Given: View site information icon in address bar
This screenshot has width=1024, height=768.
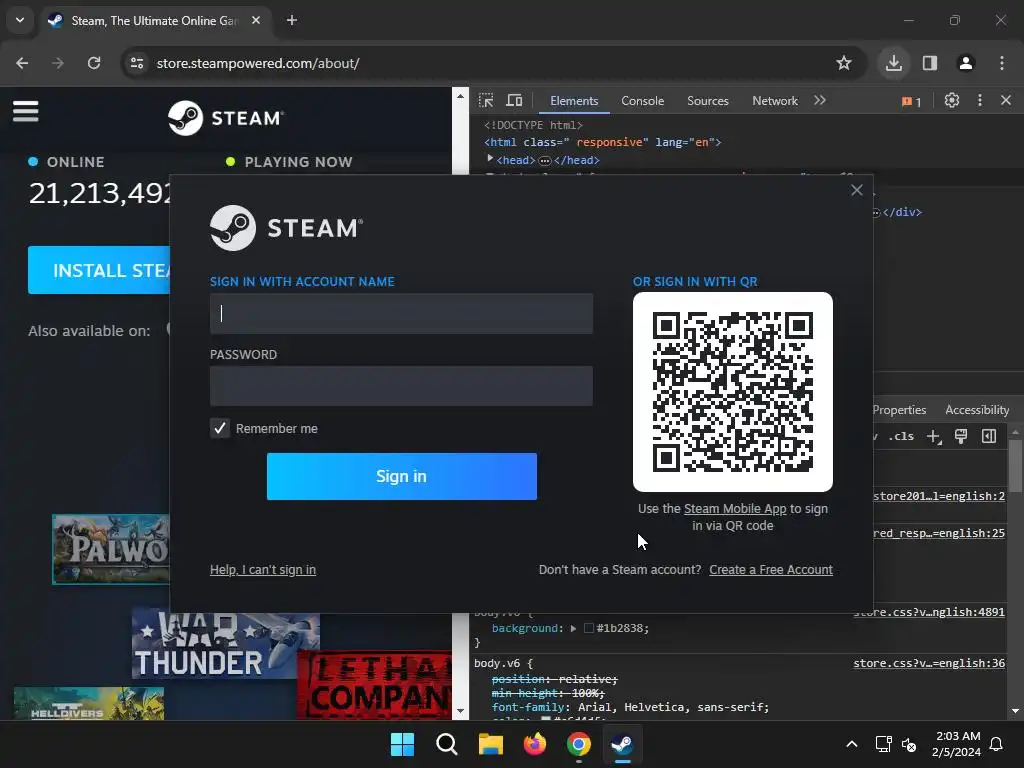Looking at the screenshot, I should 137,63.
